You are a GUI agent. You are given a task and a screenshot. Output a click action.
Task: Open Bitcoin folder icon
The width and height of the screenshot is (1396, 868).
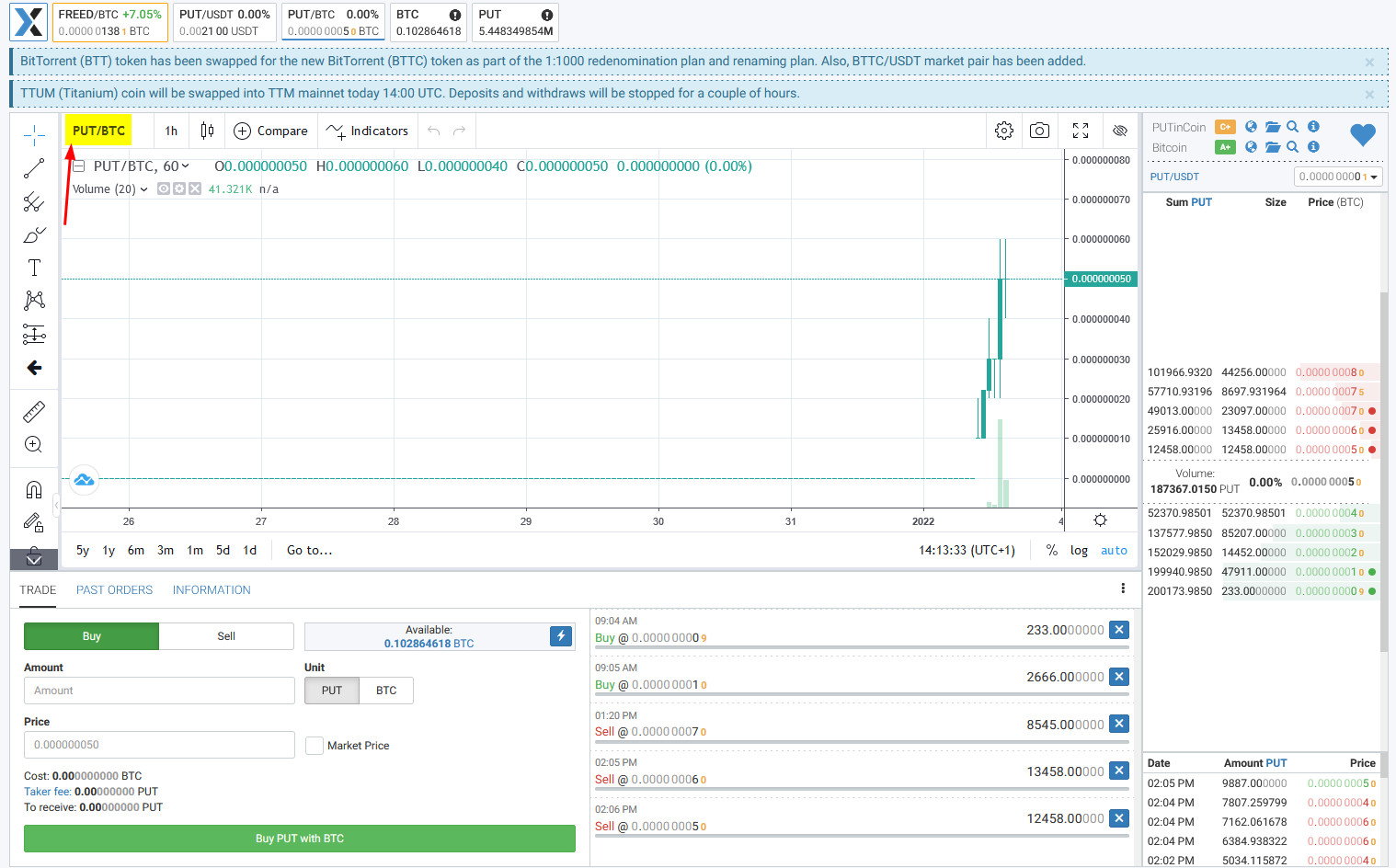(1273, 147)
